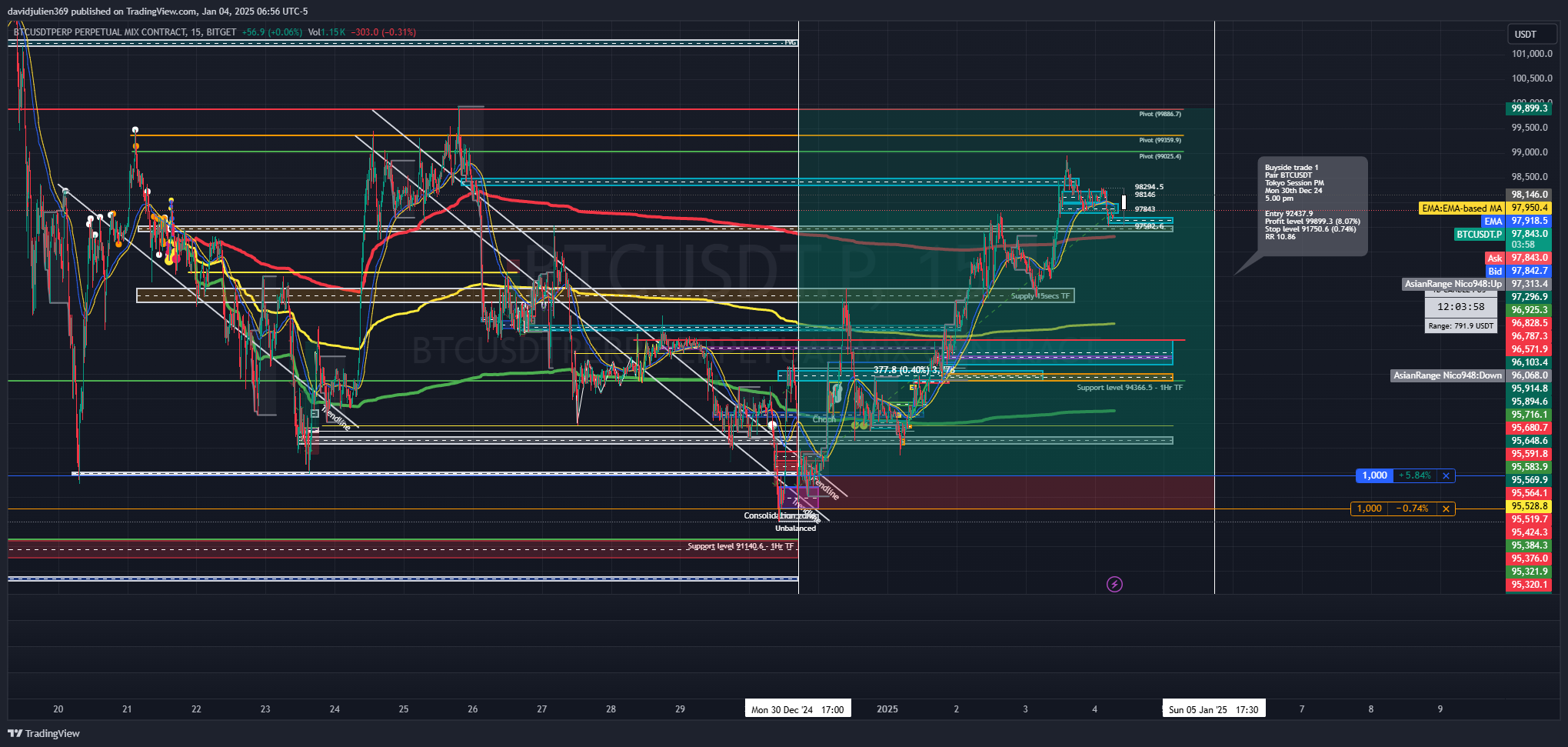Click the +56.9 (+0.06%) change value
Image resolution: width=1568 pixels, height=747 pixels.
tap(272, 32)
